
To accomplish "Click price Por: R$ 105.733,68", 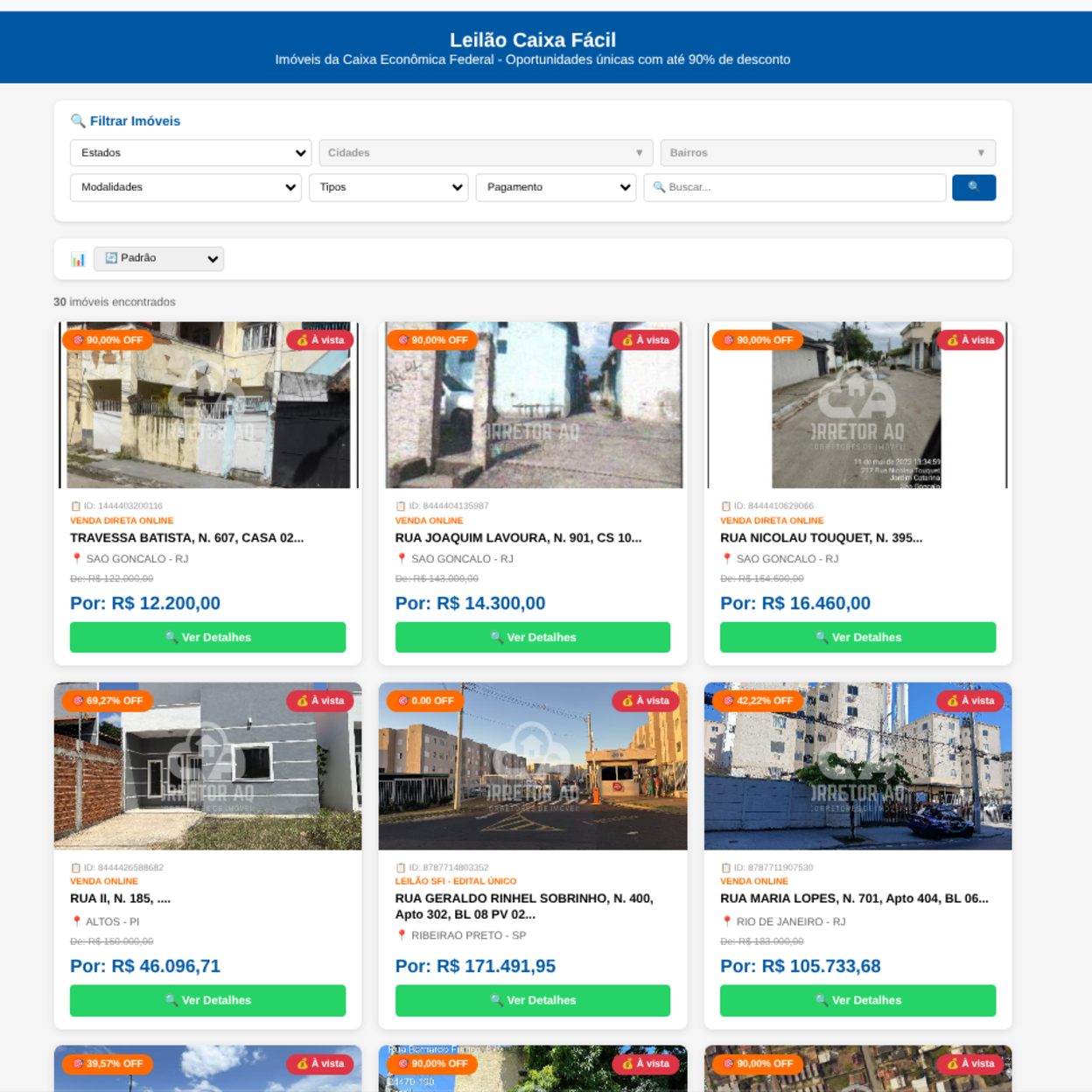I will [801, 967].
